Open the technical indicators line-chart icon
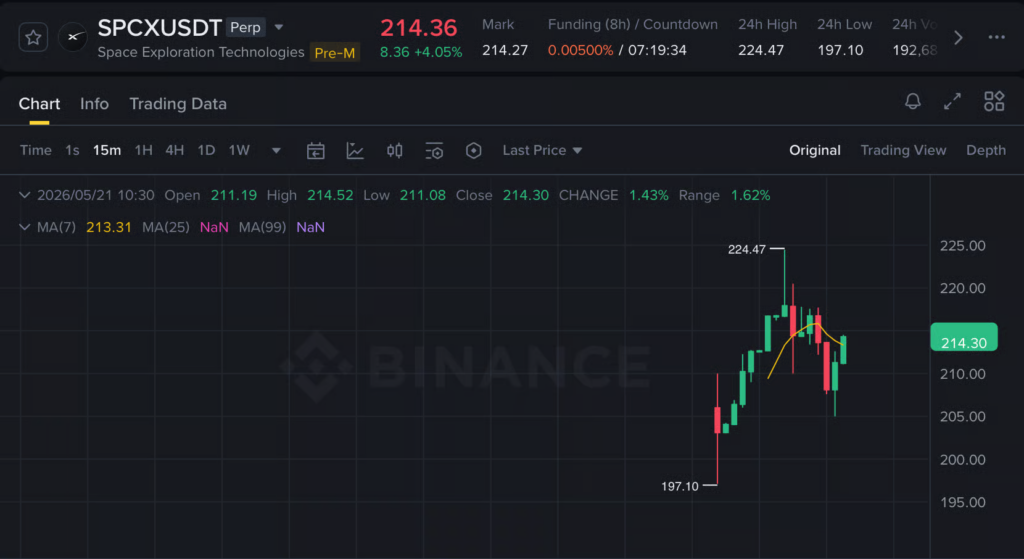The width and height of the screenshot is (1024, 559). tap(355, 151)
